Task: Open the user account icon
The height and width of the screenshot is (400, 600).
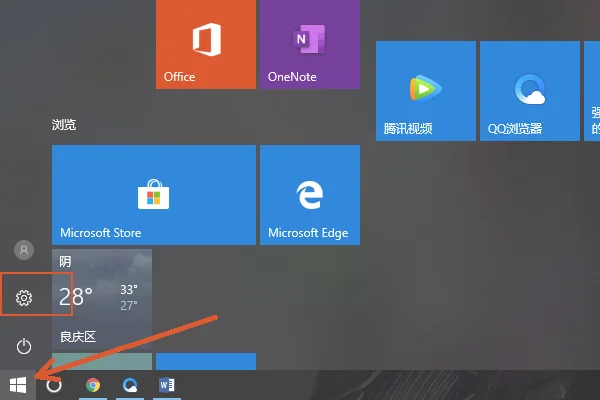Action: point(24,250)
